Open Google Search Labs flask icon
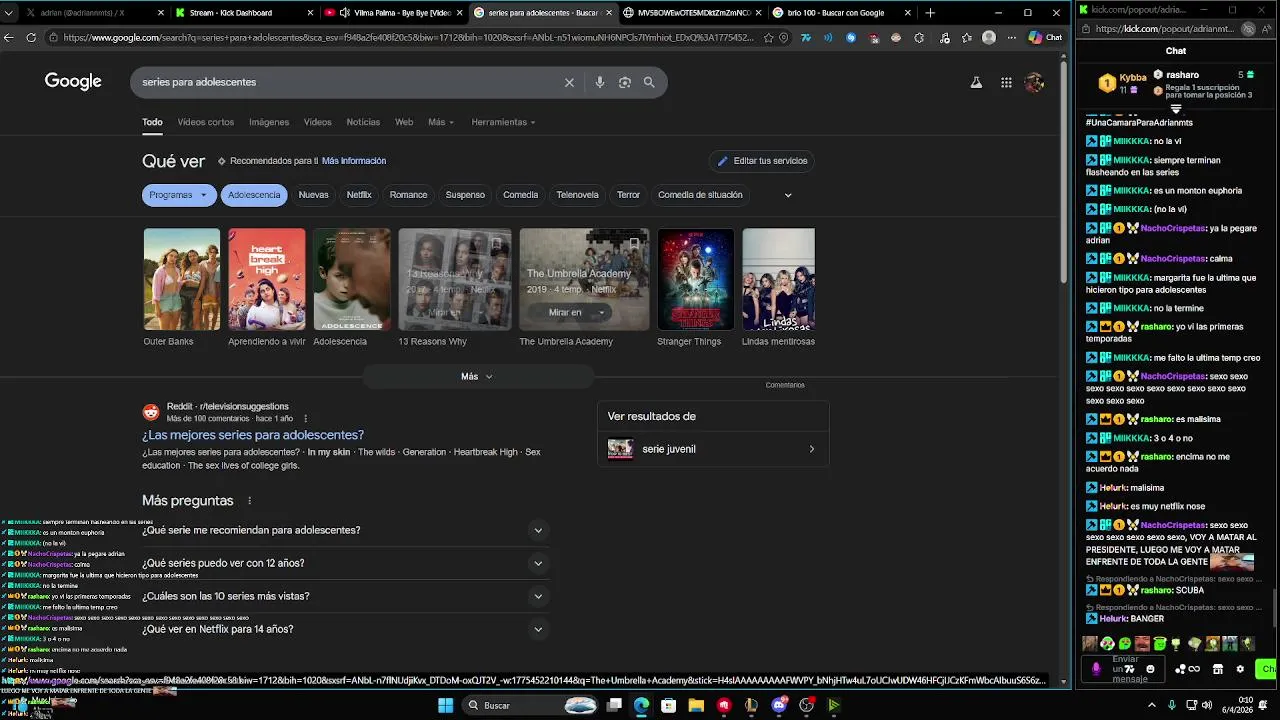 976,82
